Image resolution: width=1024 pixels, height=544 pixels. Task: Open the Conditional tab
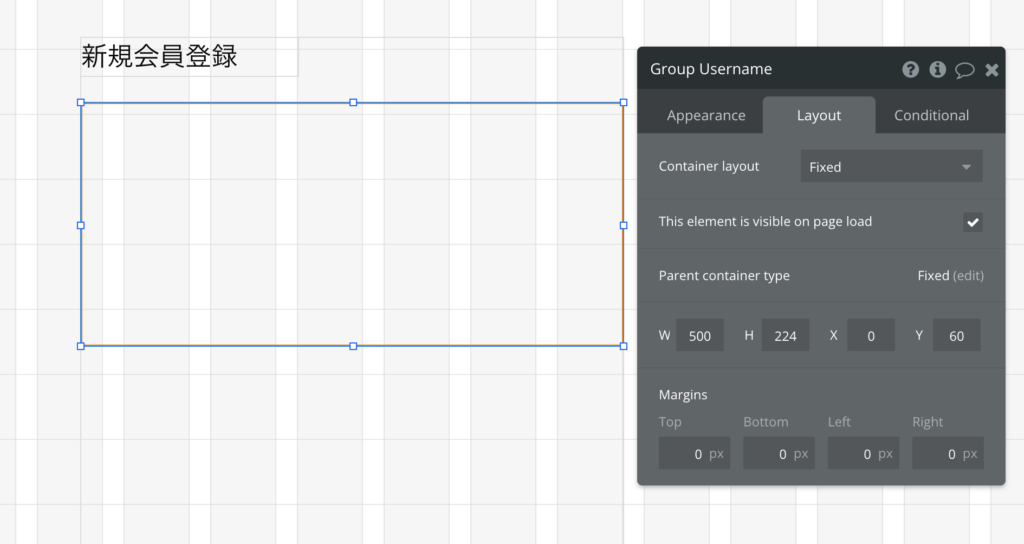(931, 116)
